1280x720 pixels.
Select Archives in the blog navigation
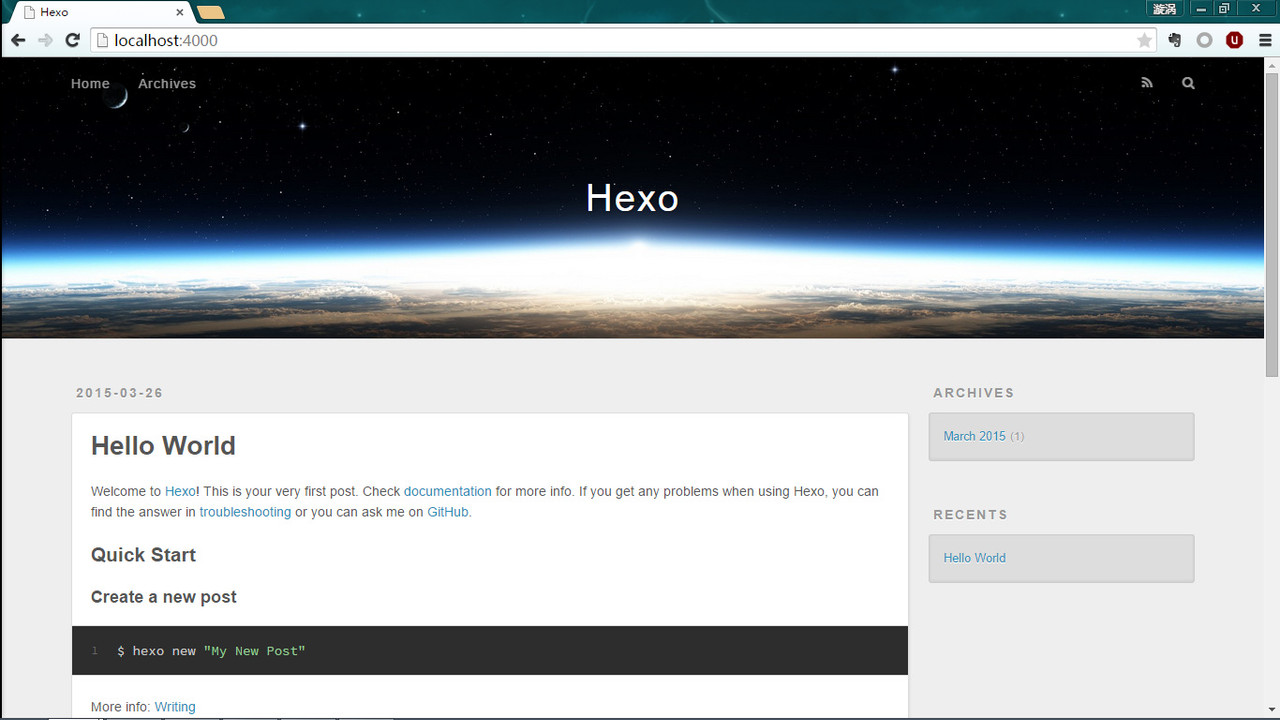(166, 83)
